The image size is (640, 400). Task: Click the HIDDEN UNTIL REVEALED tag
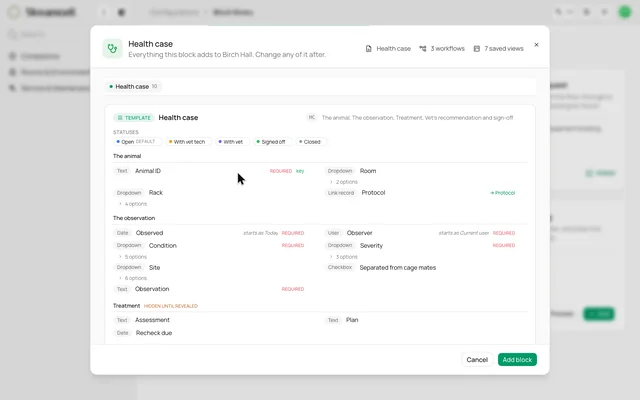[171, 306]
